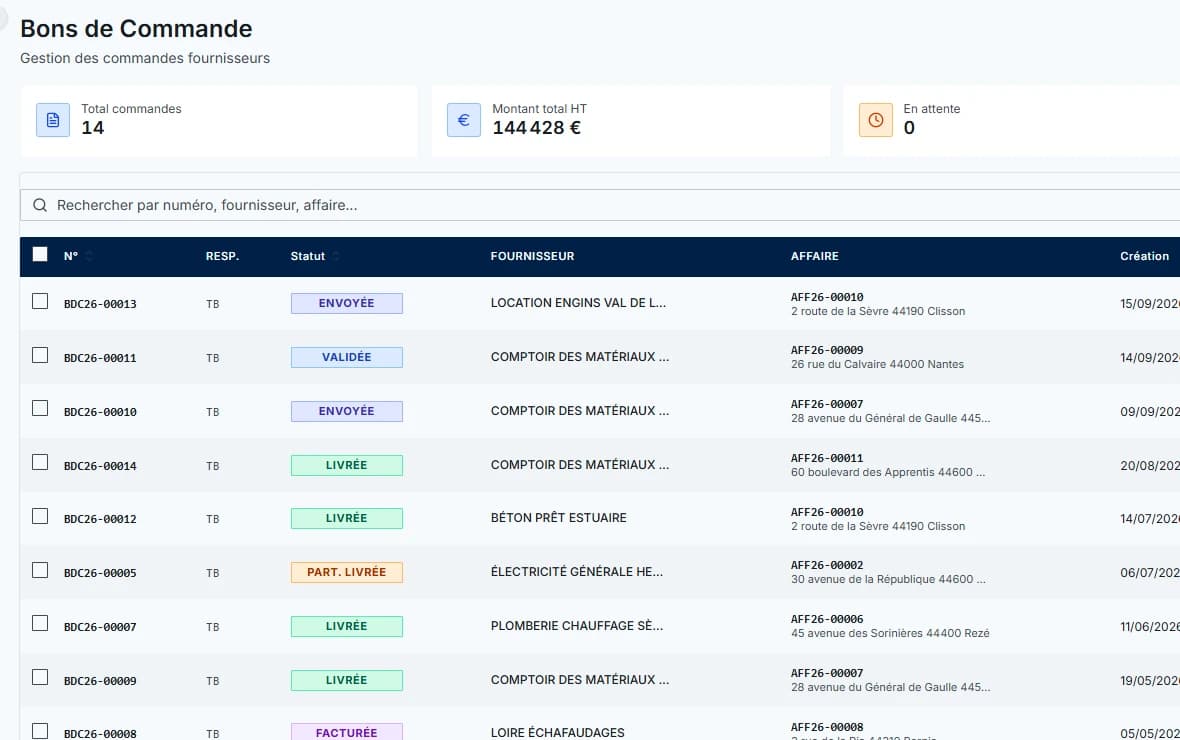Click LIVRÉE badge on BDC26-00012 row

tap(347, 519)
